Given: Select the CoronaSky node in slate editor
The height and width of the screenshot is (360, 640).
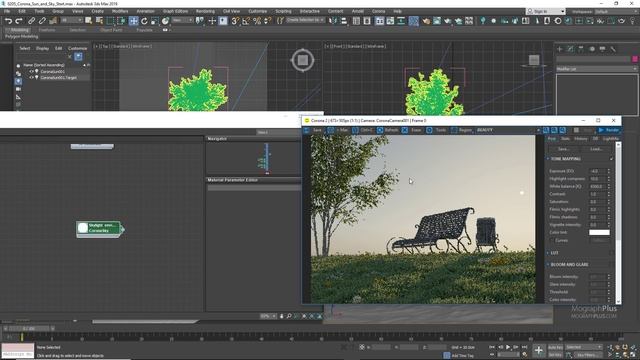Looking at the screenshot, I should coord(100,228).
